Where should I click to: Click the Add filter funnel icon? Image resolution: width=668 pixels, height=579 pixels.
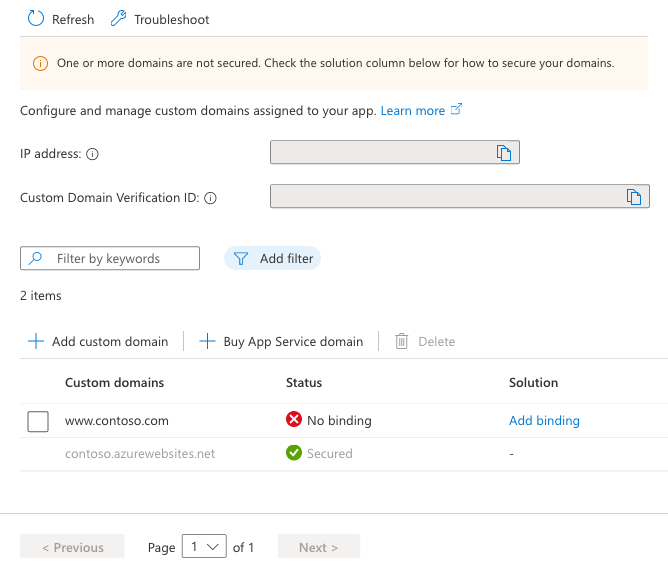pos(240,259)
